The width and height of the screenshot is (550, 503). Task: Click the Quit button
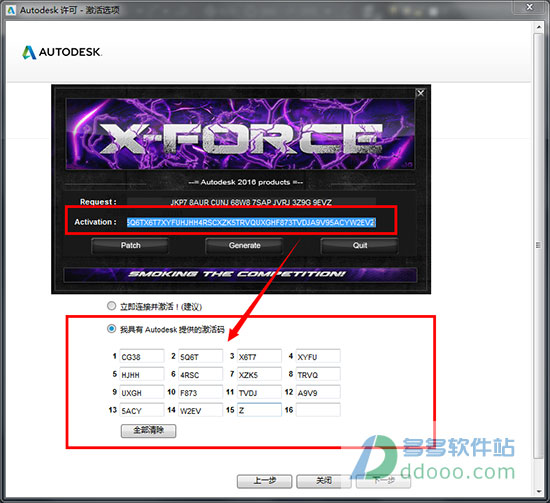point(360,246)
